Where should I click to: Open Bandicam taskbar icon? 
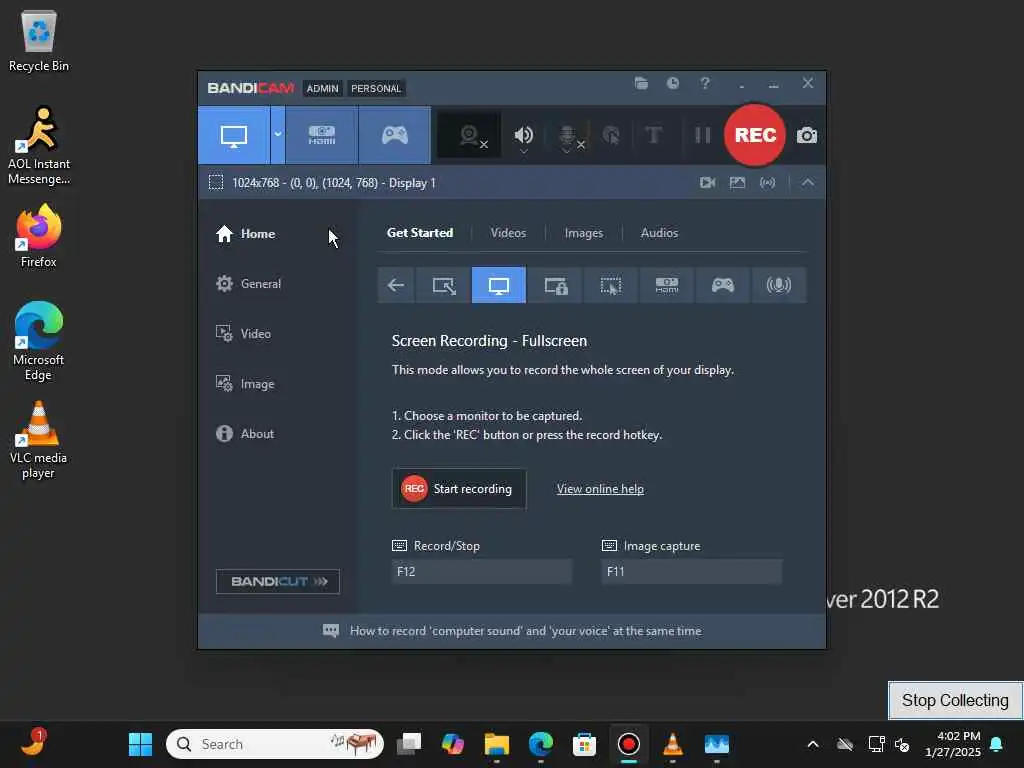[x=629, y=744]
